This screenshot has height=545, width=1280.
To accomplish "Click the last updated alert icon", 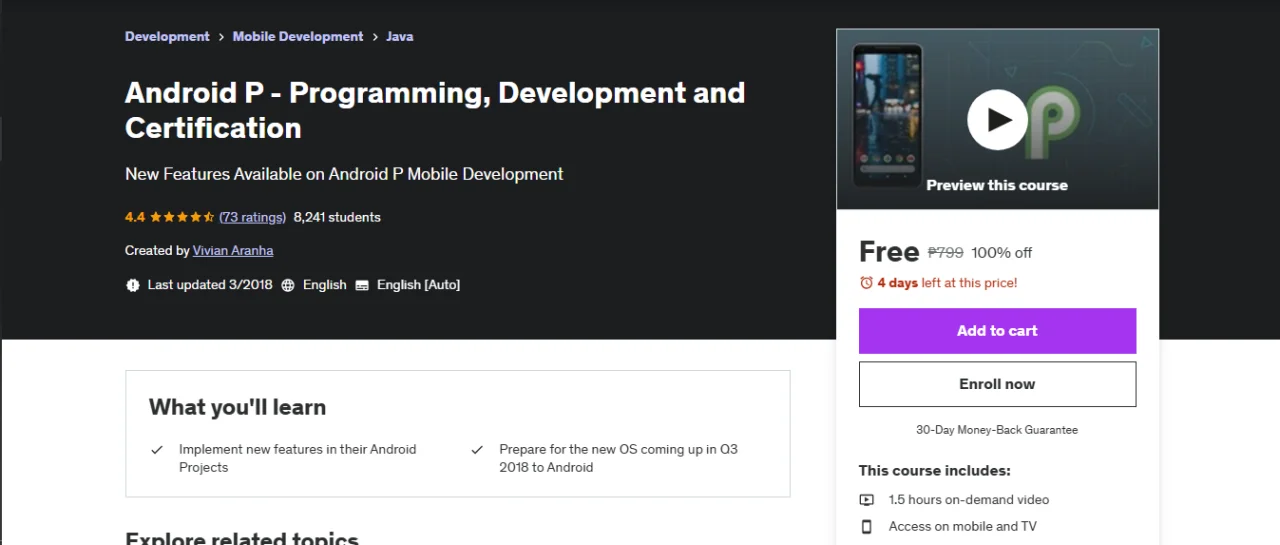I will [x=133, y=285].
